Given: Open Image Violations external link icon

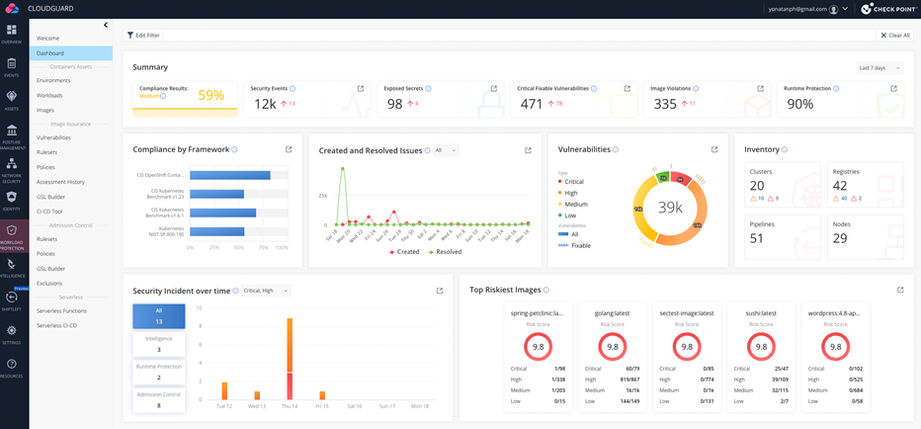Looking at the screenshot, I should pos(760,89).
